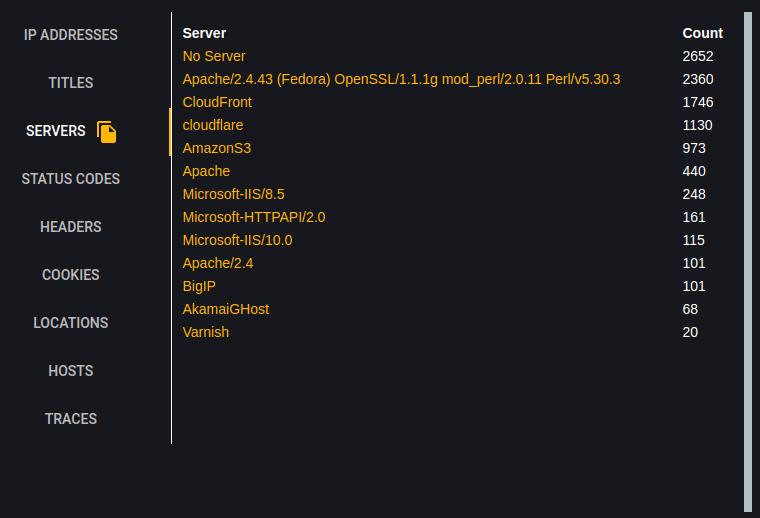
Task: Open the HEADERS tab
Action: point(71,227)
